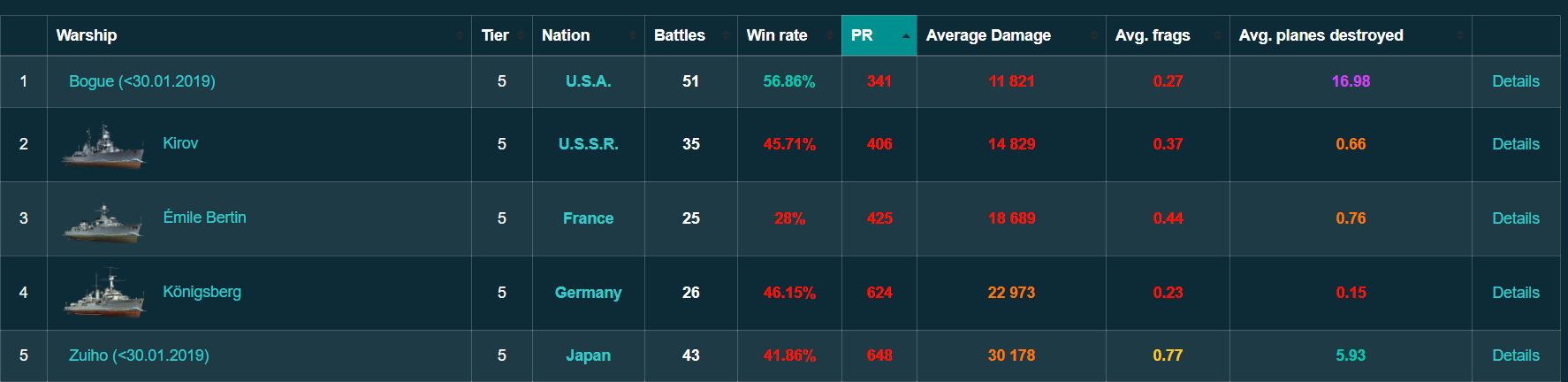Open the Émile Bertin name link
Screen dimensions: 1568x382
tap(204, 218)
